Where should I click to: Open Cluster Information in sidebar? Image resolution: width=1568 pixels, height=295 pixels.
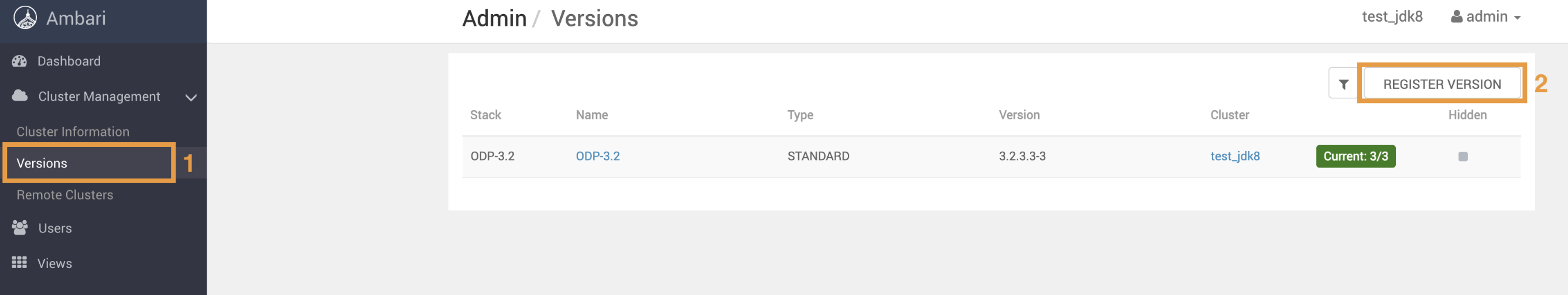(x=73, y=131)
